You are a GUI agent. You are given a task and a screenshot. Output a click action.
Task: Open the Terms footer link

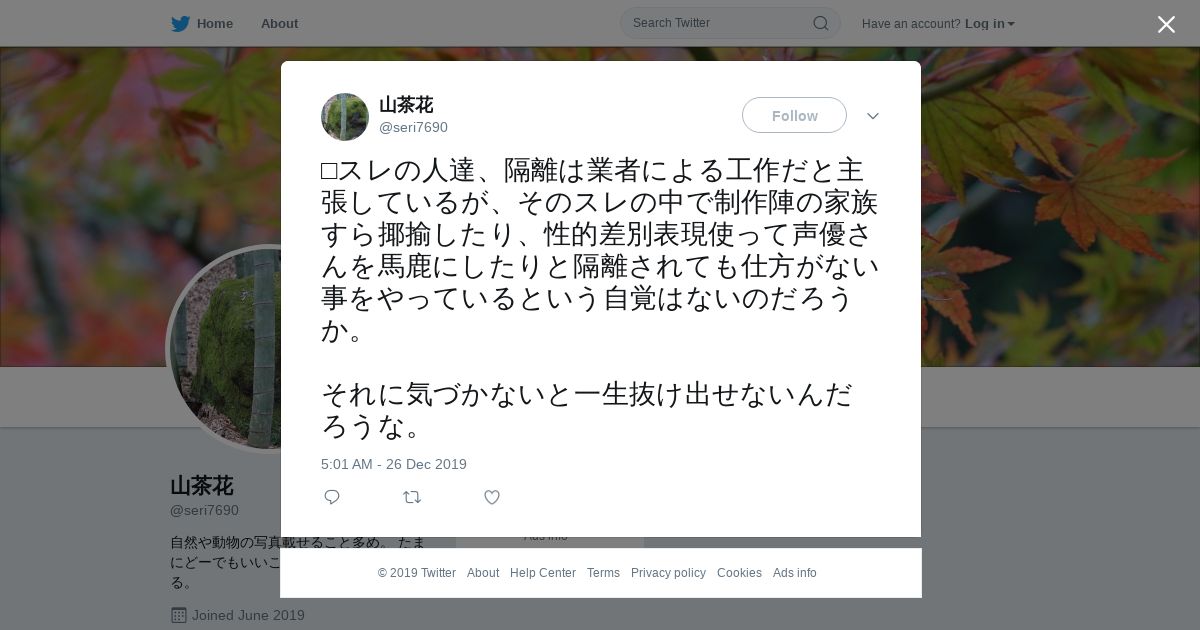(603, 573)
